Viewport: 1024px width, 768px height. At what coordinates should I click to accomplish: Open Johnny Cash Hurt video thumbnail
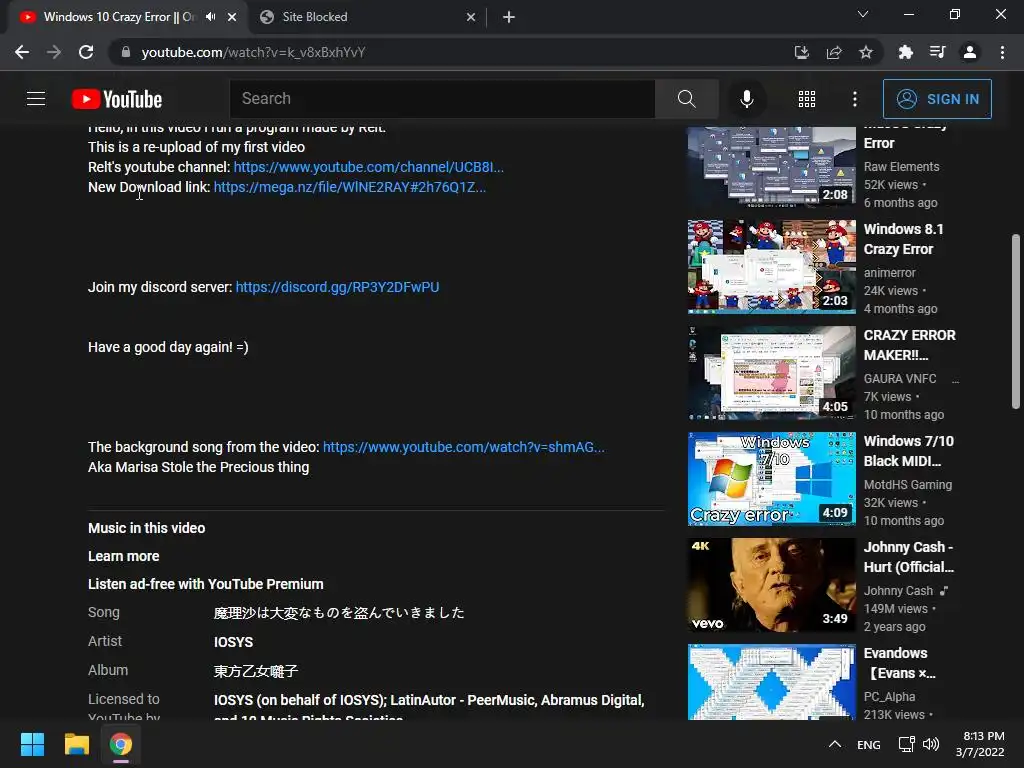(x=771, y=584)
